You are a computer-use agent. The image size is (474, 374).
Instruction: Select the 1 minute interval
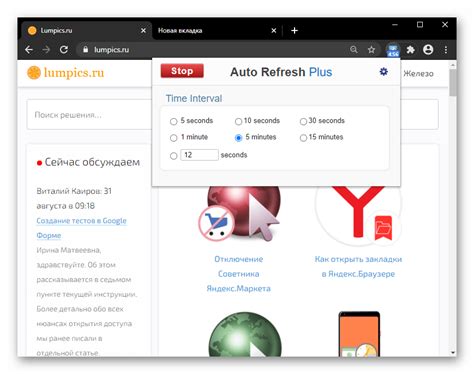click(173, 138)
